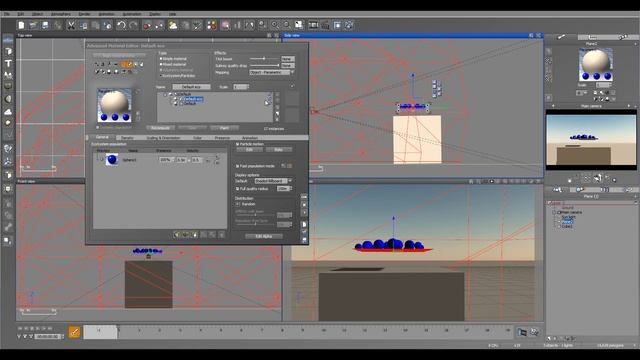Open the Atmosphere editor sun-cloud icon
Screen dimensions: 640x360
[x=173, y=25]
